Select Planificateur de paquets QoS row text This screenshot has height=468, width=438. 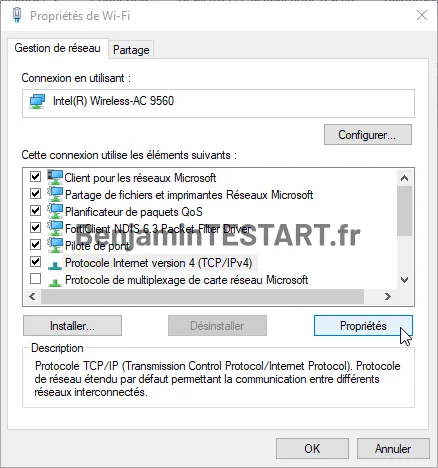tap(133, 212)
